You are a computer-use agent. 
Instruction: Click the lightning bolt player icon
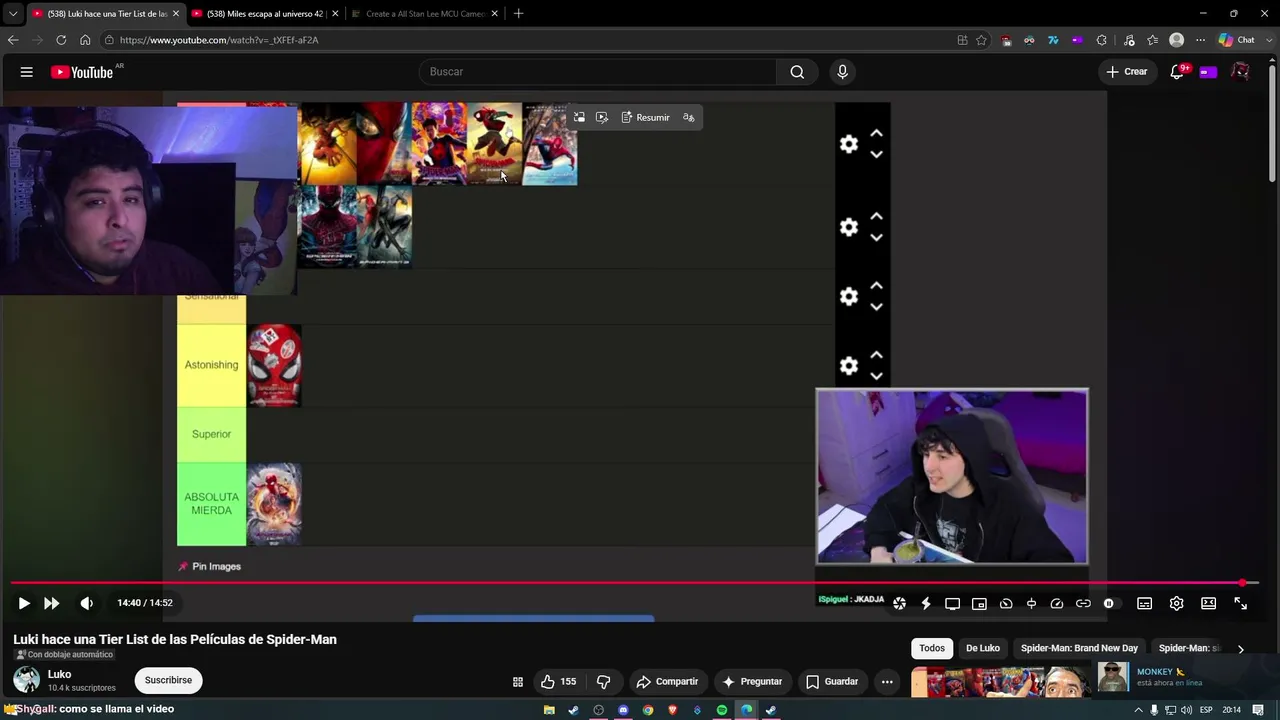coord(926,604)
